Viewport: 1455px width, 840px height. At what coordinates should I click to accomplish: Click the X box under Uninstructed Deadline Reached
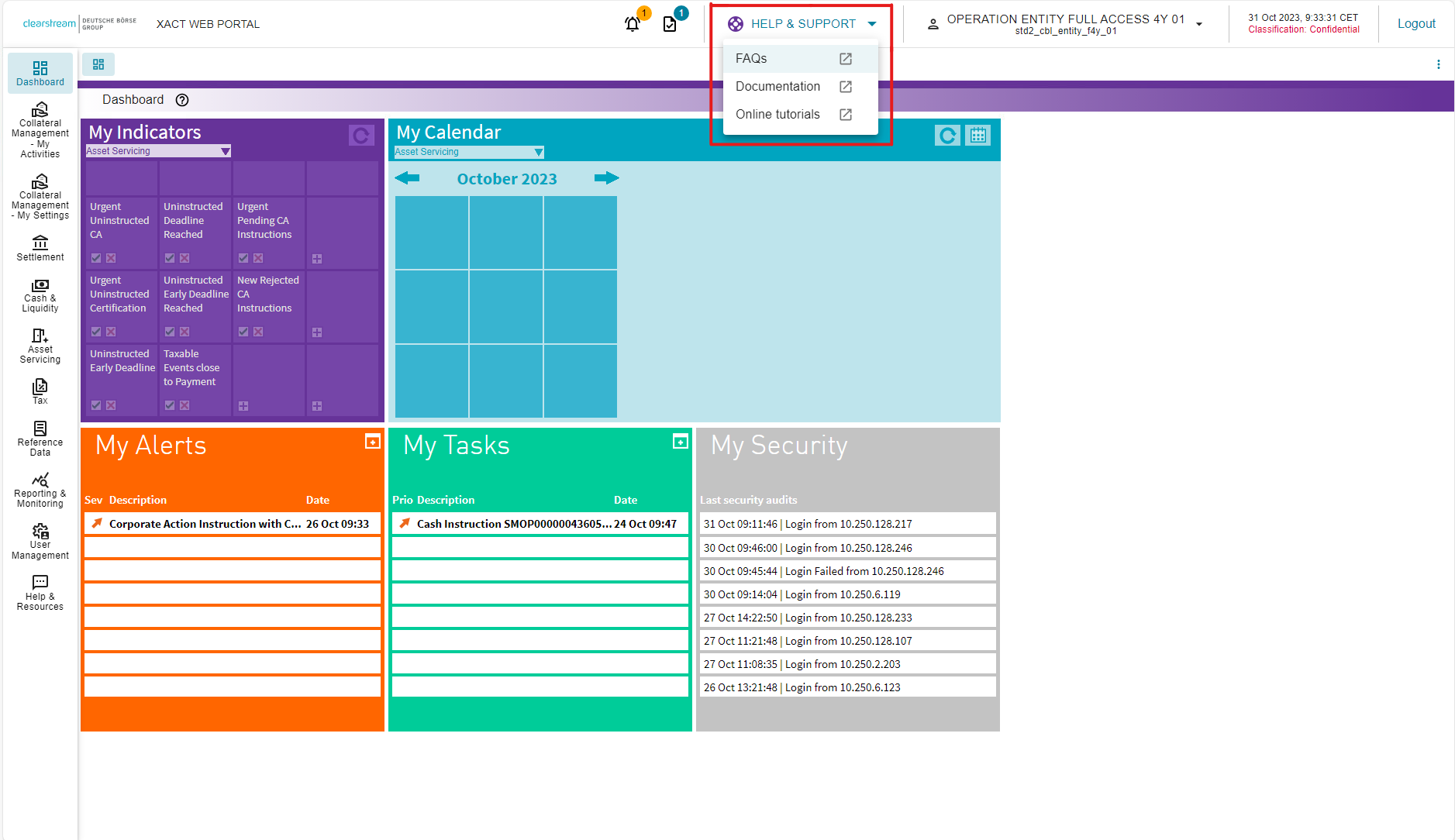pyautogui.click(x=184, y=258)
